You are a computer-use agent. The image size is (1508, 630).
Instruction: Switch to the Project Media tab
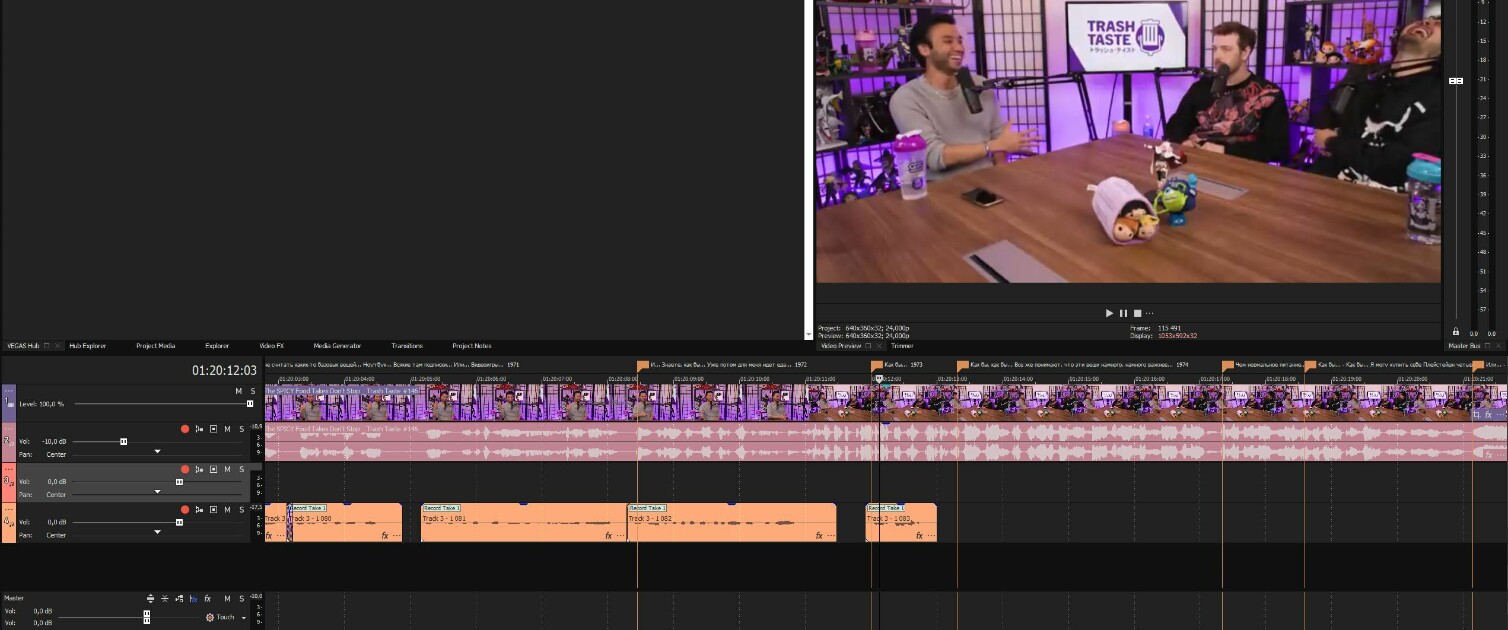coord(156,346)
